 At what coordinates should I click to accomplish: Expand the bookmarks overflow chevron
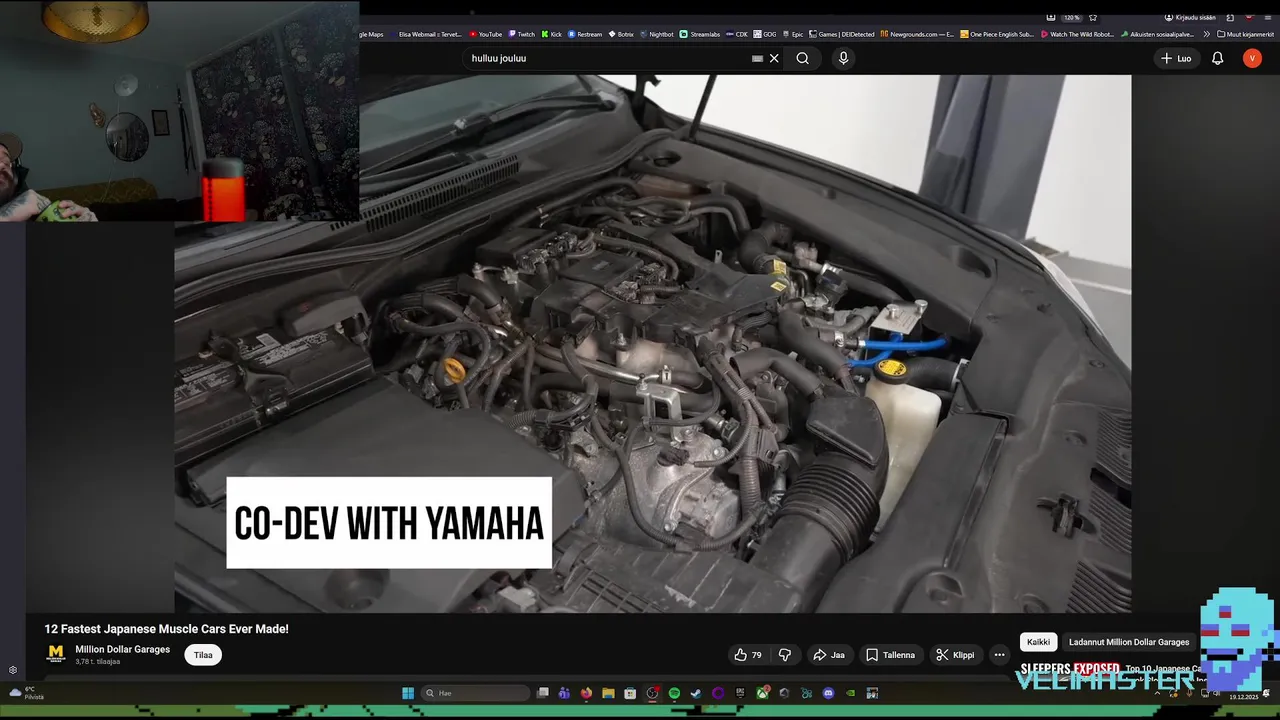point(1206,34)
